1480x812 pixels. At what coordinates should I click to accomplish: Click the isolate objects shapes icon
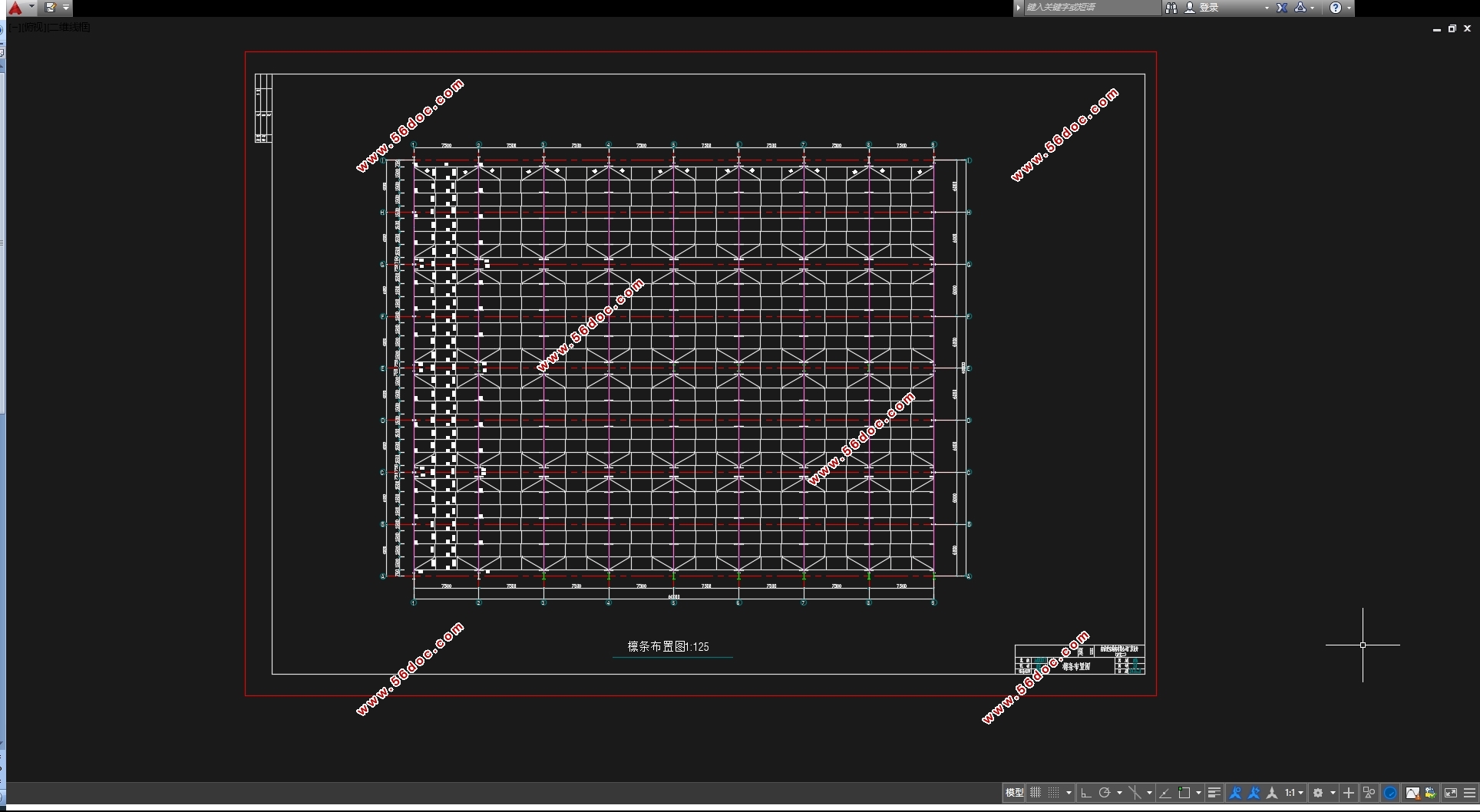coord(1369,793)
